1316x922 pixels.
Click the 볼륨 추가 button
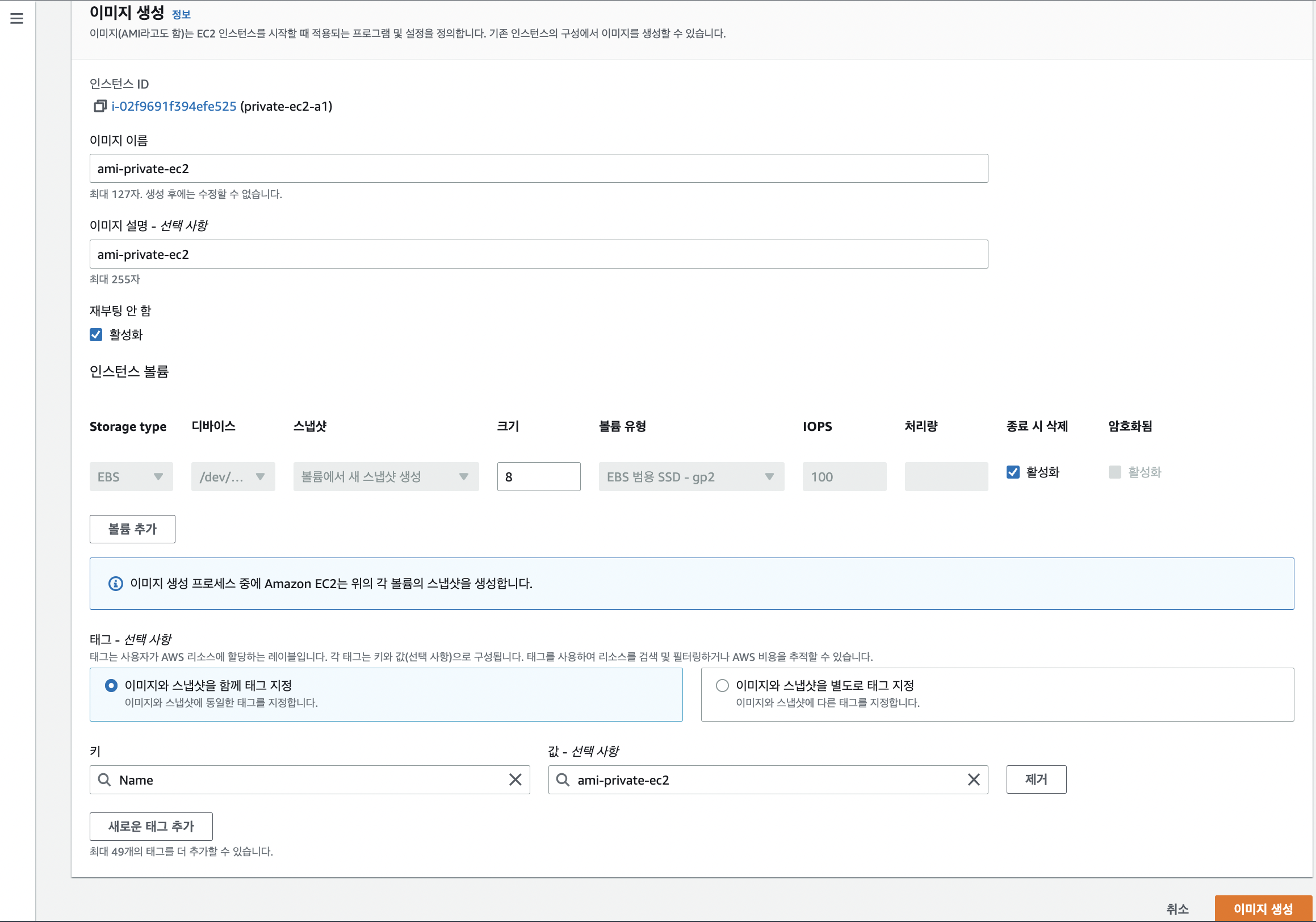tap(132, 529)
